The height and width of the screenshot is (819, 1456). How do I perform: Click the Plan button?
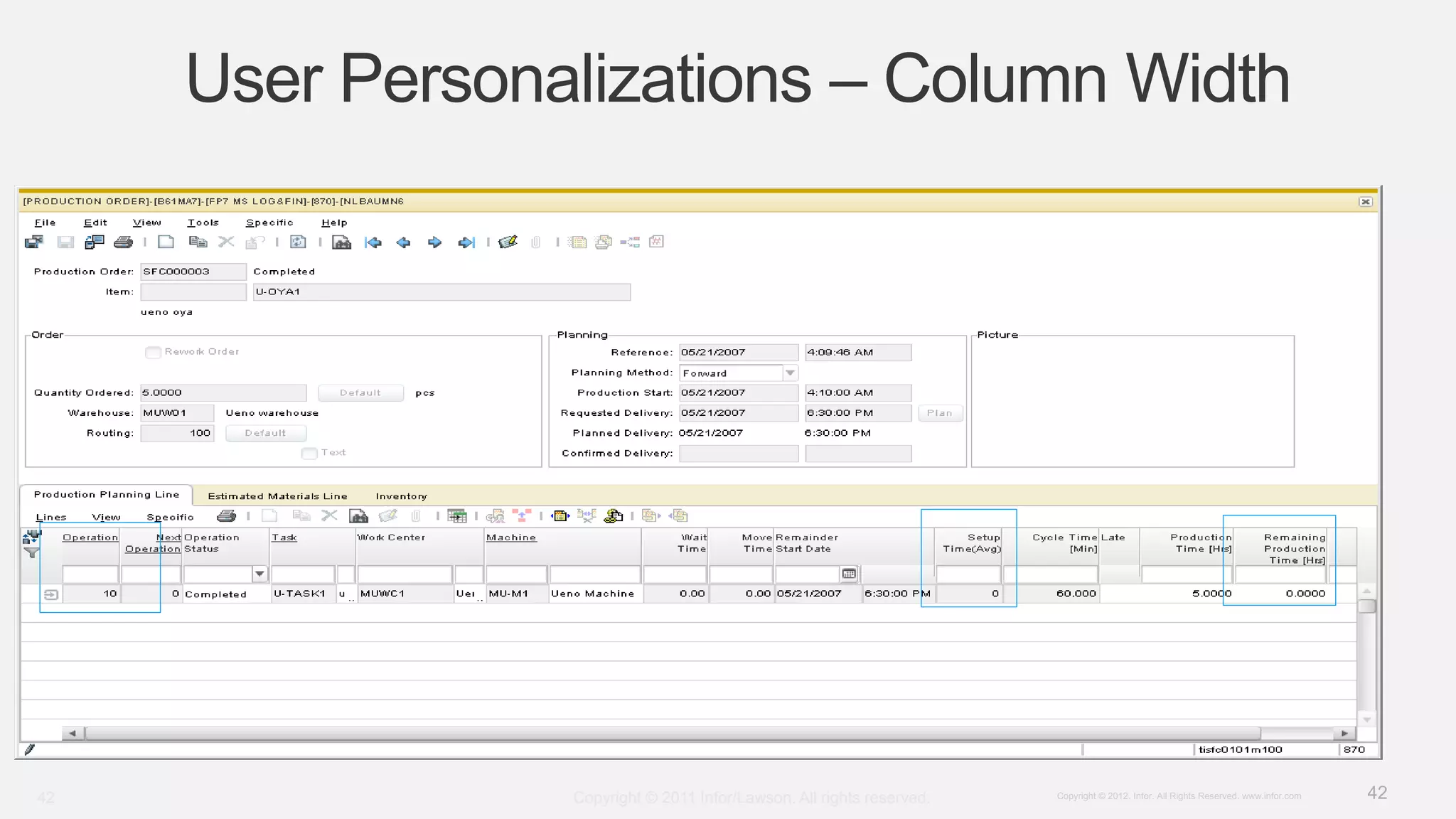[x=939, y=413]
